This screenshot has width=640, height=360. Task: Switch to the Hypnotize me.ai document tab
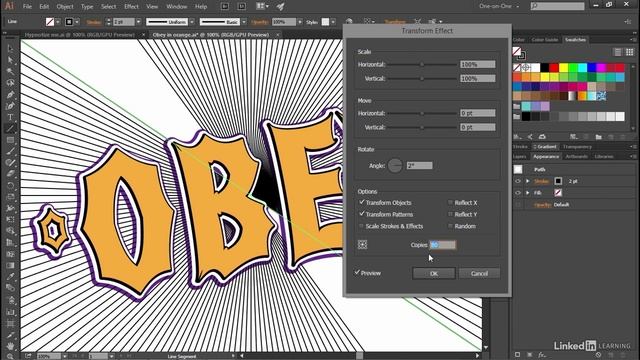point(80,35)
